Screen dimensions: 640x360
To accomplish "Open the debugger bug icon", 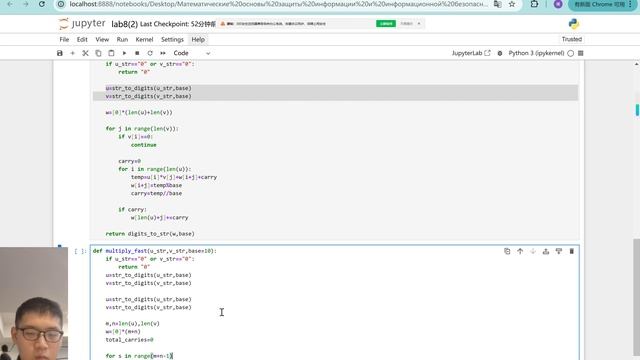I will click(x=500, y=53).
